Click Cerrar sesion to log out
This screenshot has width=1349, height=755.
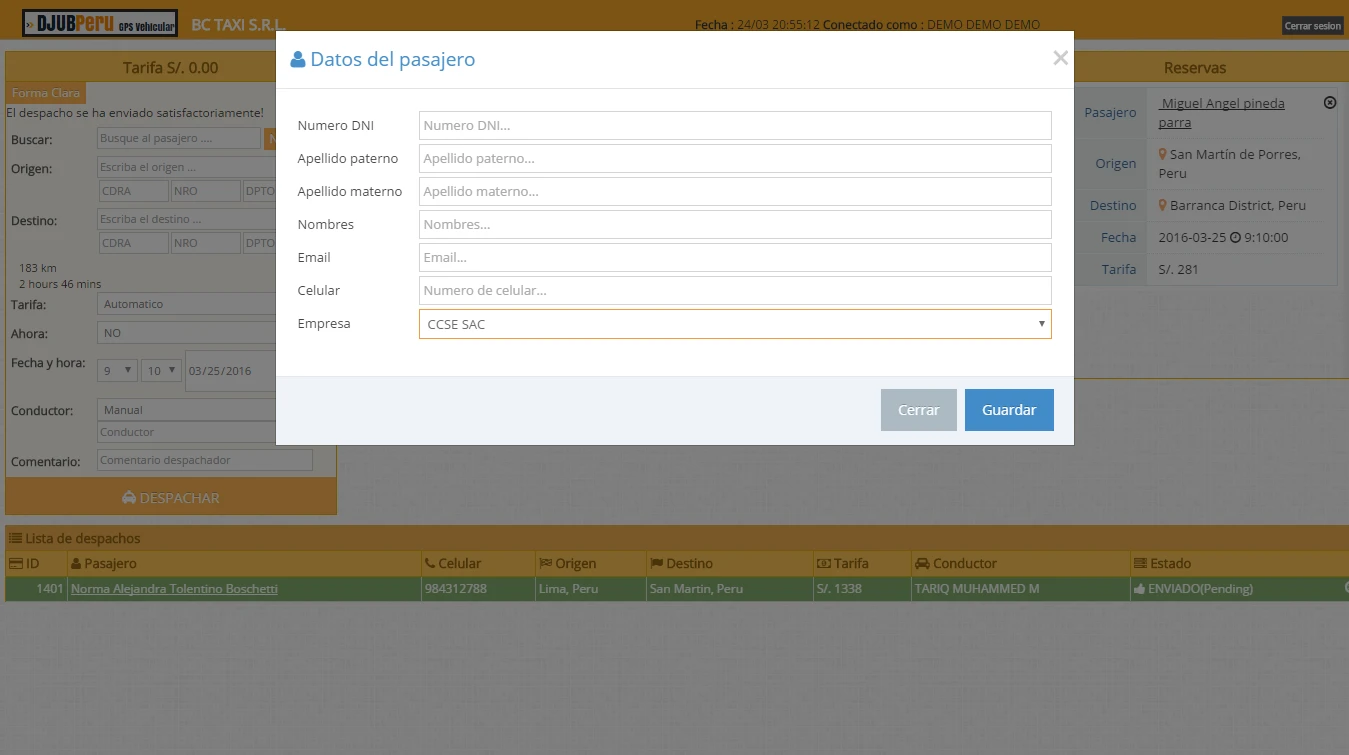pyautogui.click(x=1312, y=26)
